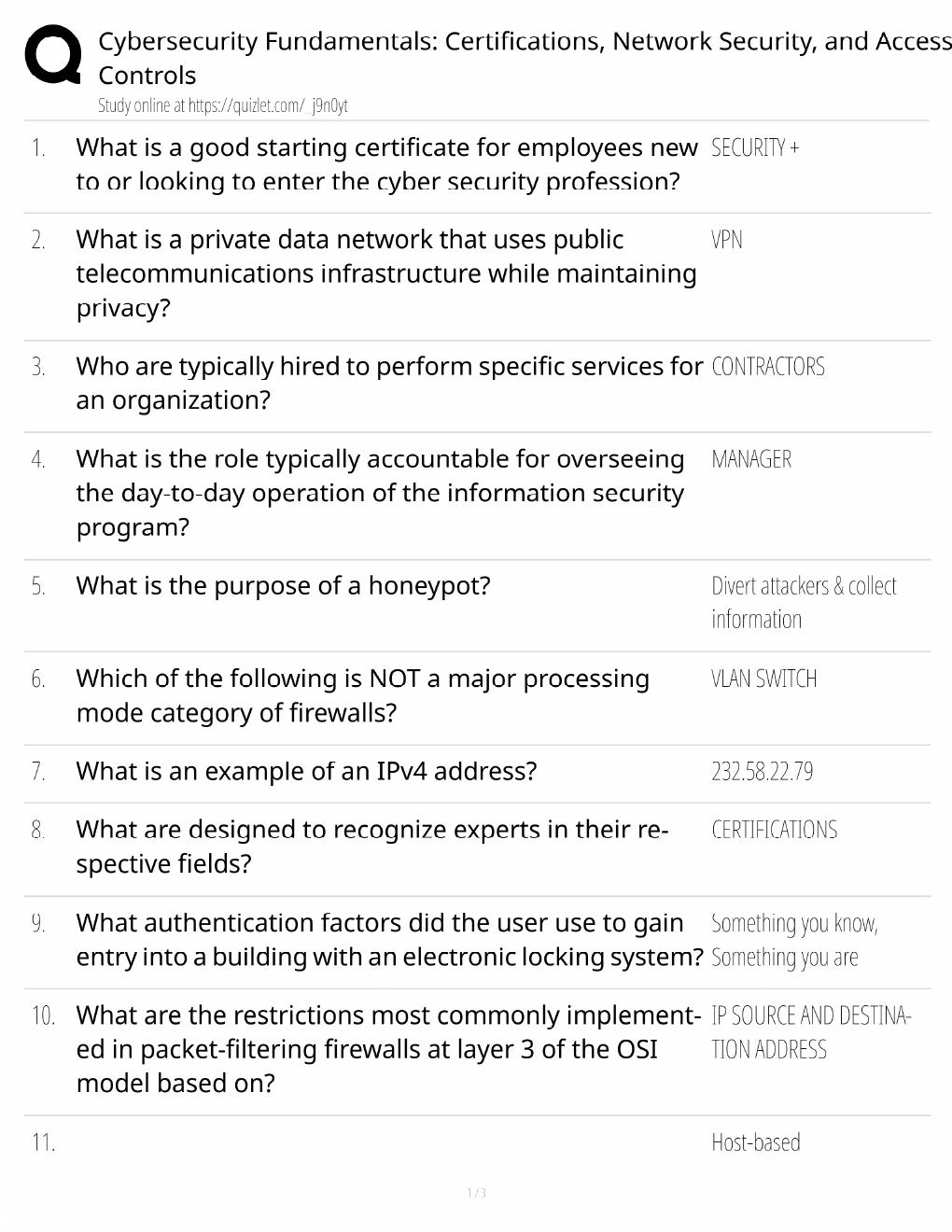Screen dimensions: 952x1232
Task: Click the Quizlet Q logo icon
Action: click(52, 55)
